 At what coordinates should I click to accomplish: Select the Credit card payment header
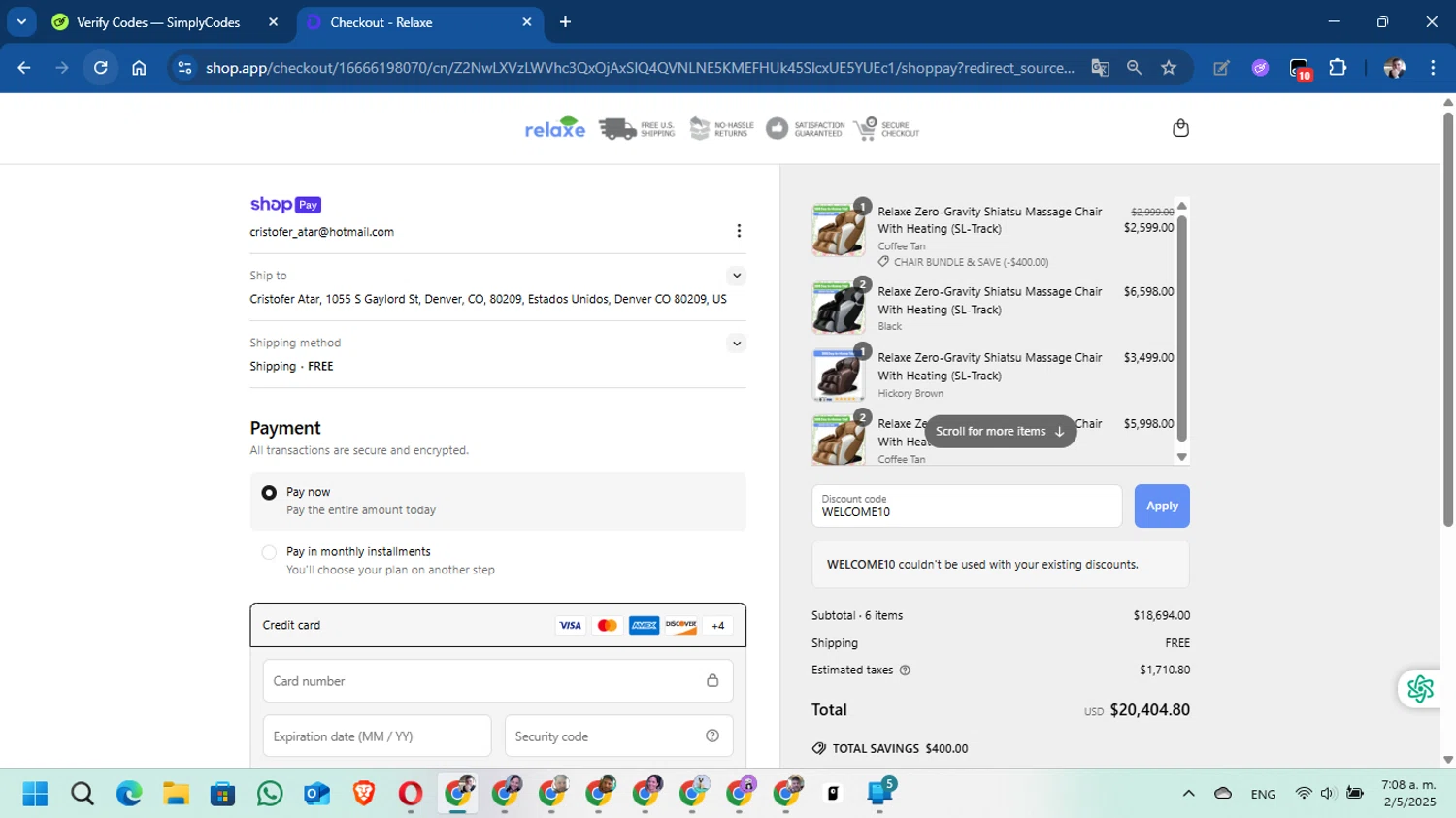[x=498, y=625]
